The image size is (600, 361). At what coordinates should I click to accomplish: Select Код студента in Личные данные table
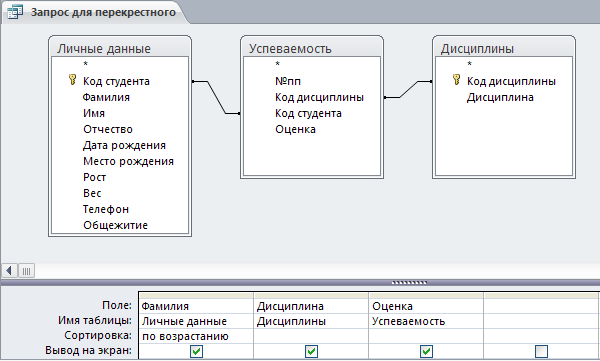click(x=116, y=81)
